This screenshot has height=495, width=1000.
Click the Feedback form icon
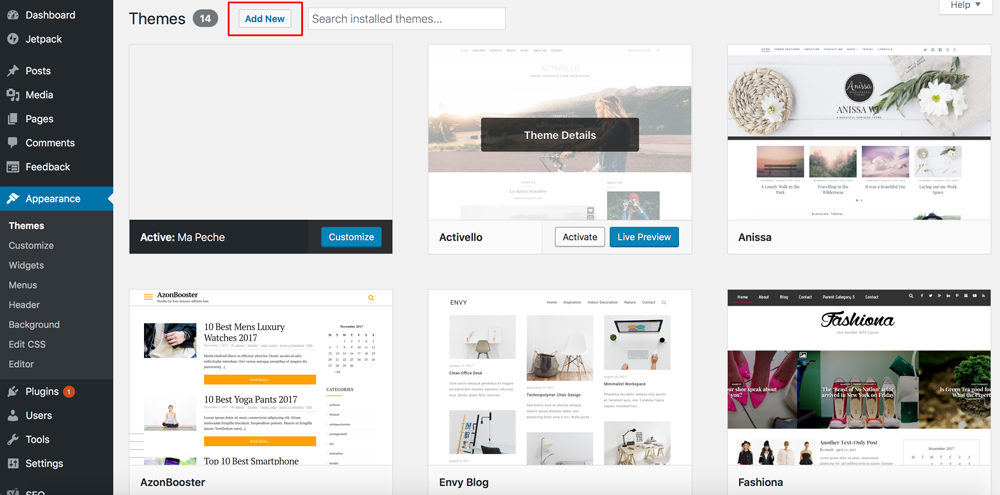[x=13, y=167]
